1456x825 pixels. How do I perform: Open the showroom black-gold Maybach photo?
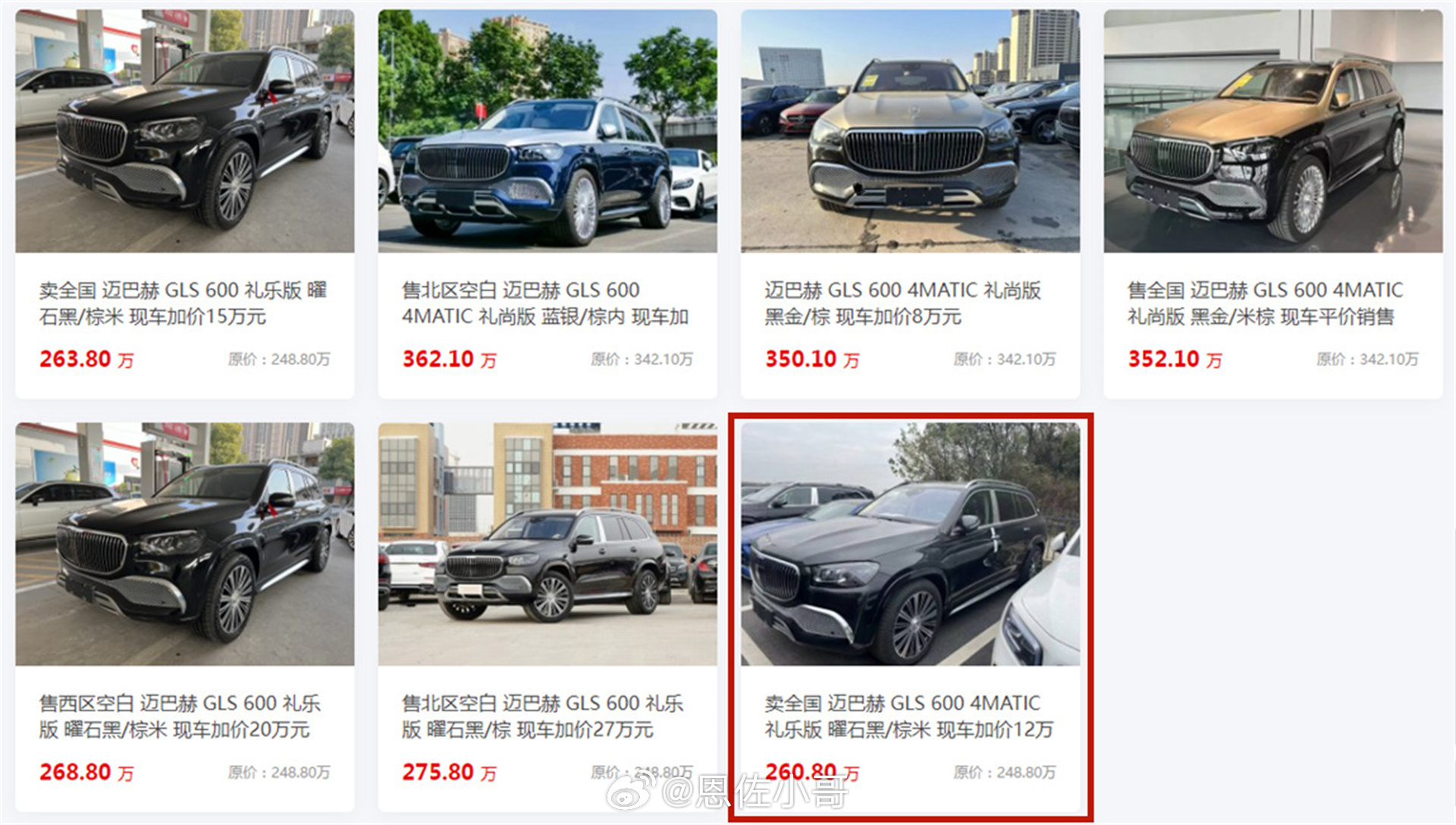click(1273, 130)
